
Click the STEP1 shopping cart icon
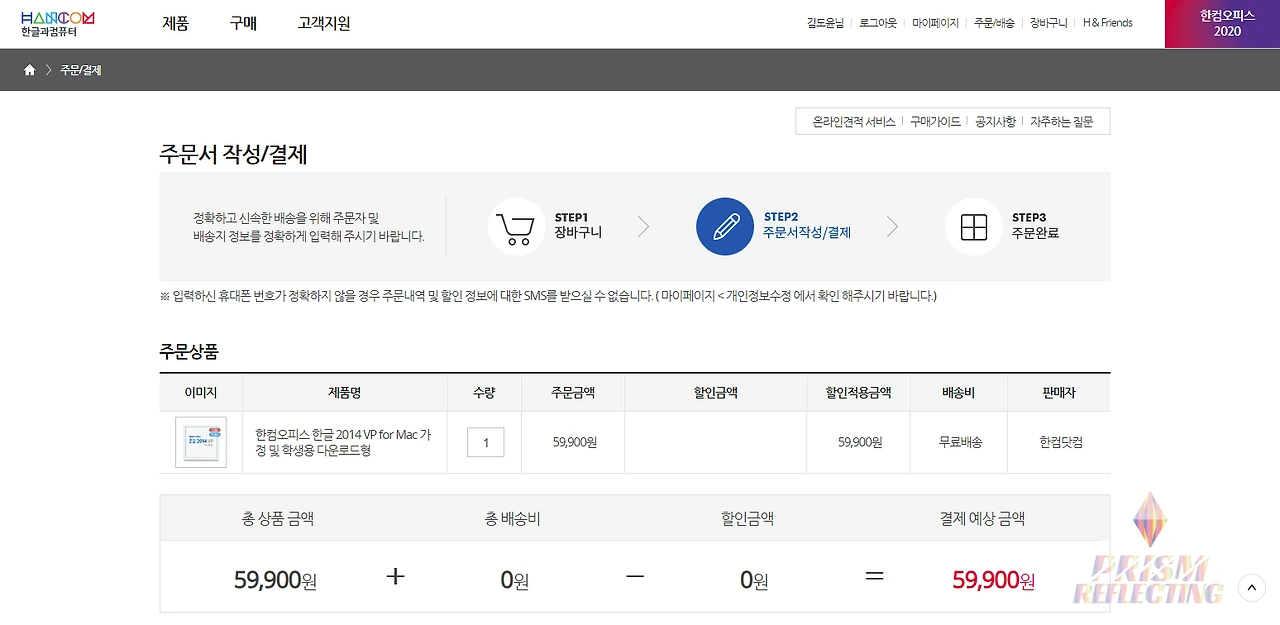click(x=516, y=227)
